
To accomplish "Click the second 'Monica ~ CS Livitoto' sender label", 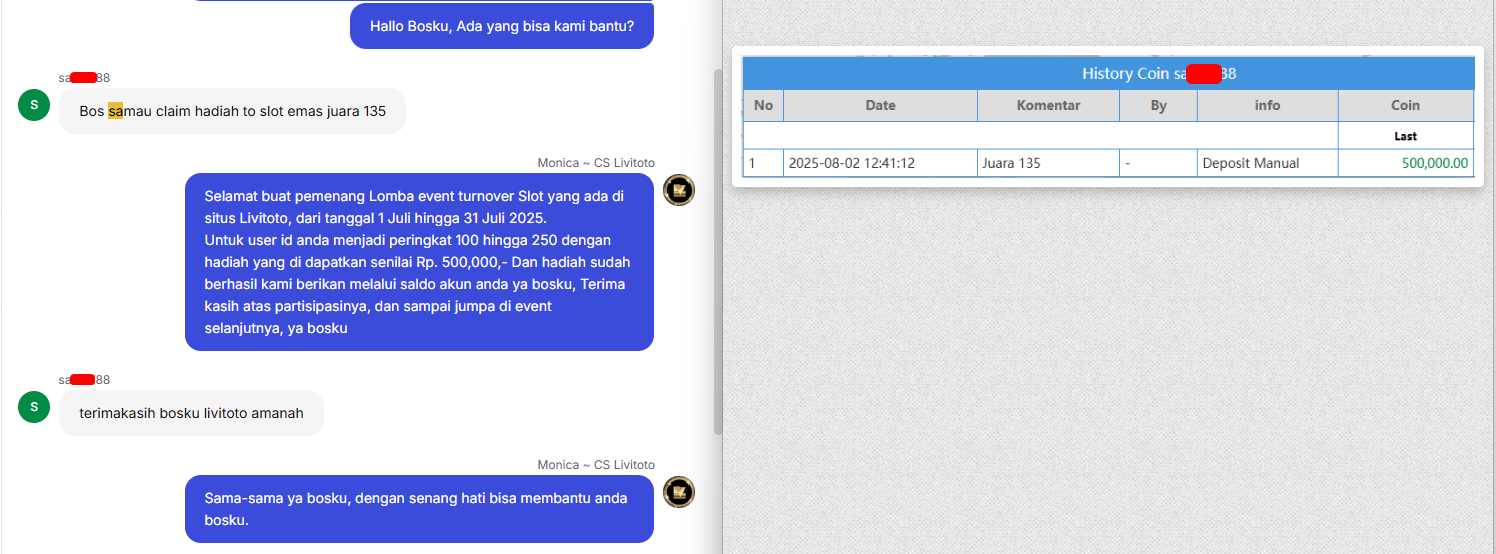I will tap(596, 465).
